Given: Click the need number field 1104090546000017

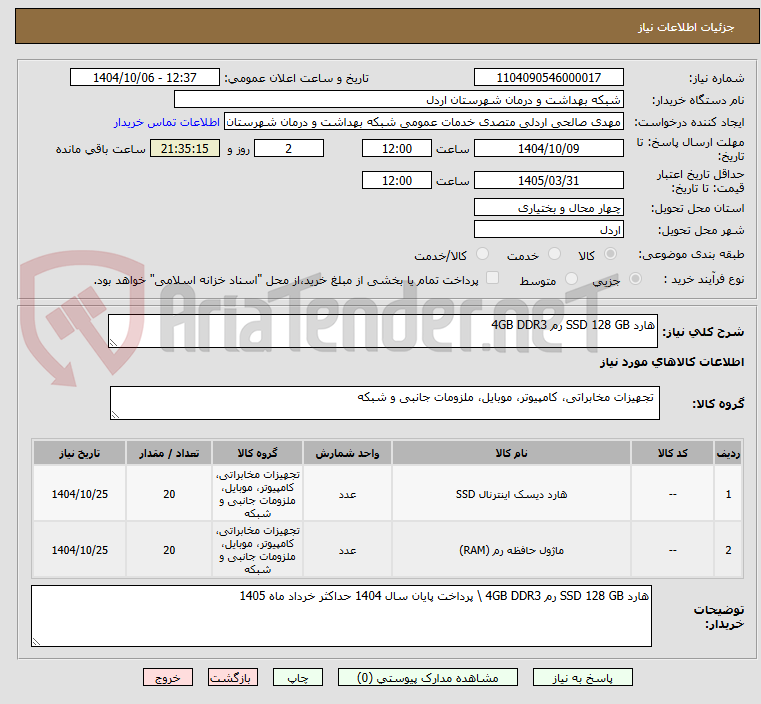Looking at the screenshot, I should point(548,78).
